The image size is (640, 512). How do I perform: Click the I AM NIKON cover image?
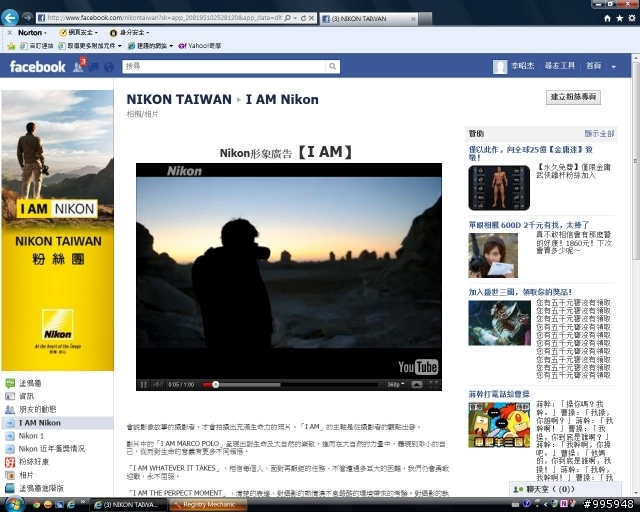(58, 230)
